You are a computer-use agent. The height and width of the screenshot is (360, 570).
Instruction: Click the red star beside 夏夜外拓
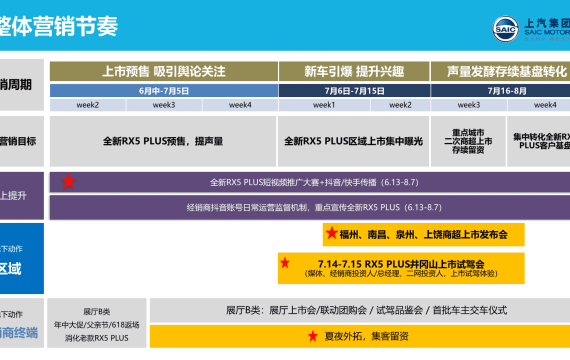click(313, 336)
